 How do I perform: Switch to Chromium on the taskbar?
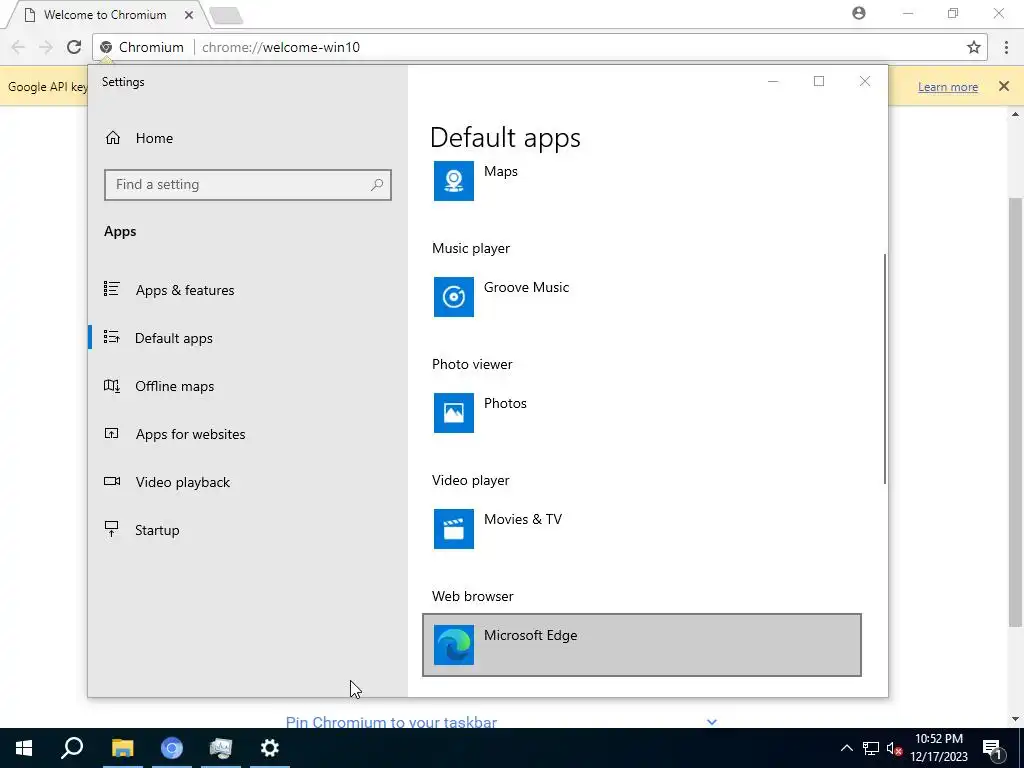click(172, 748)
